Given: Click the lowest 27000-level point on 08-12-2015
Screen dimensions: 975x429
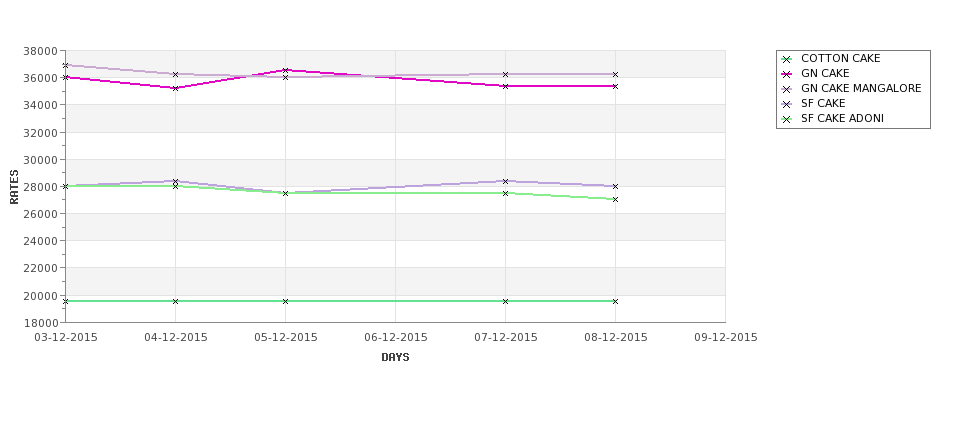Looking at the screenshot, I should (x=616, y=200).
